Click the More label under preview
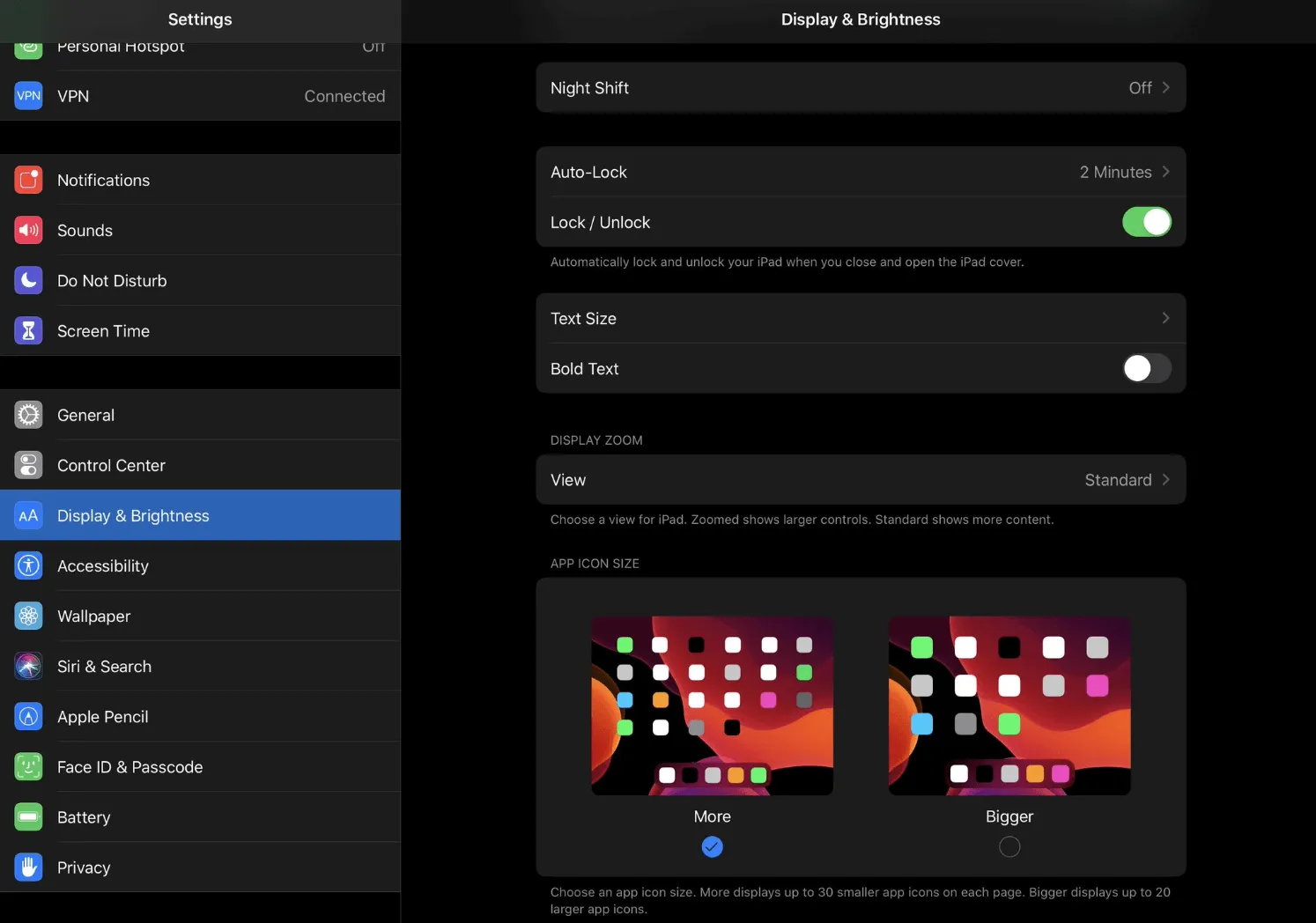Image resolution: width=1316 pixels, height=923 pixels. point(712,816)
